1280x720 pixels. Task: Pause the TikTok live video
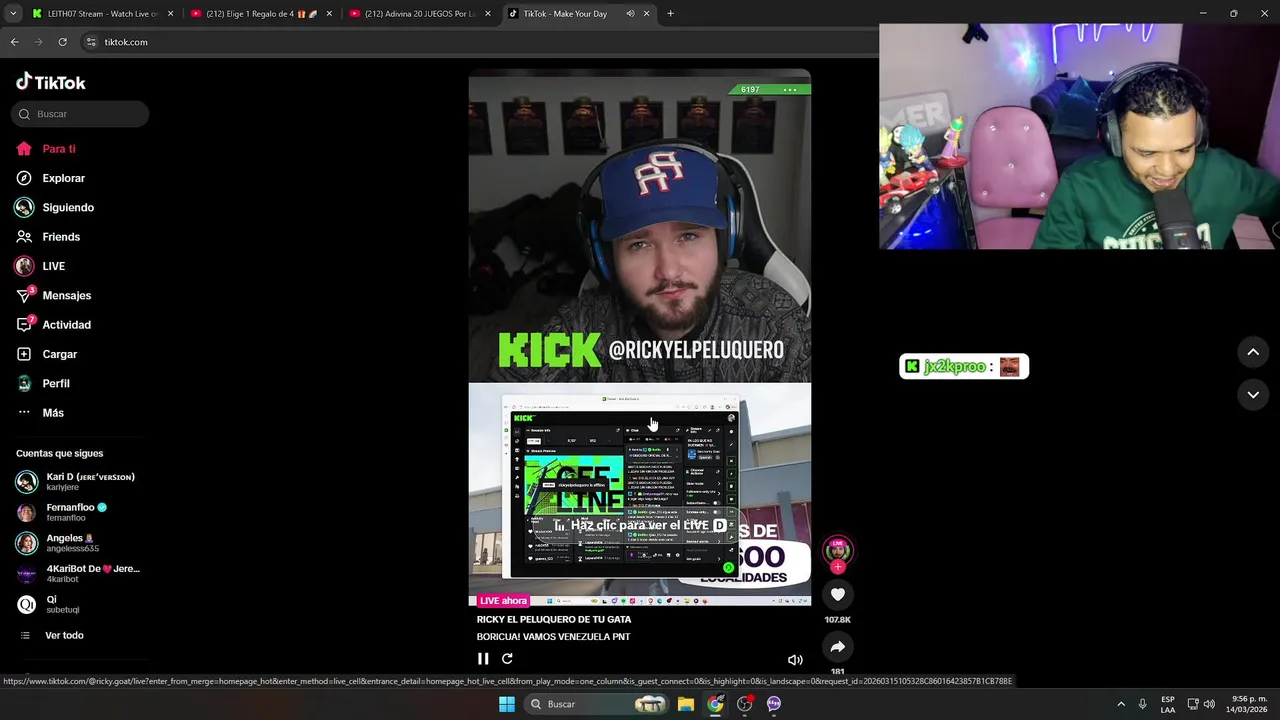coord(483,659)
